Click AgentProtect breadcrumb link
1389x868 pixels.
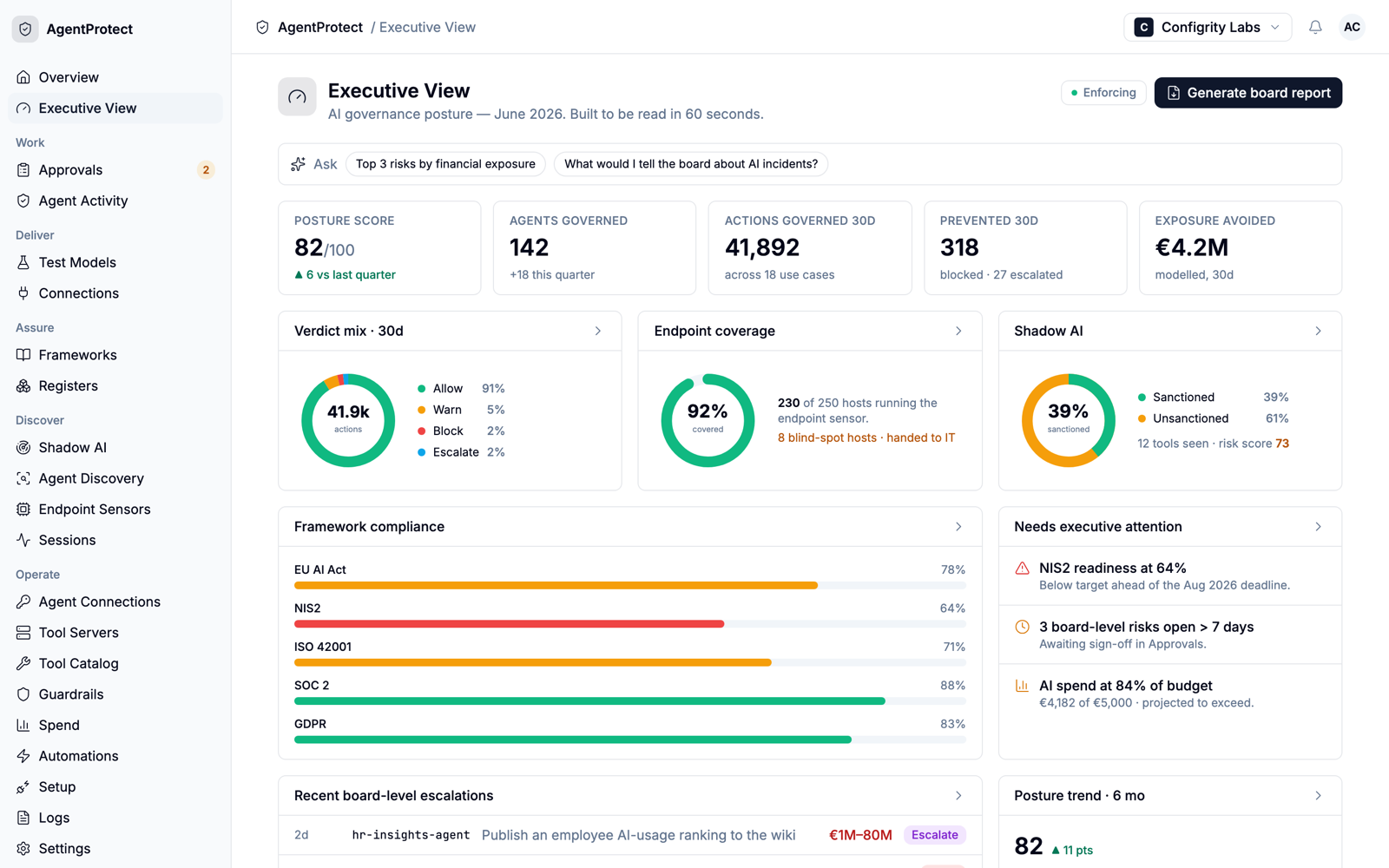tap(320, 27)
